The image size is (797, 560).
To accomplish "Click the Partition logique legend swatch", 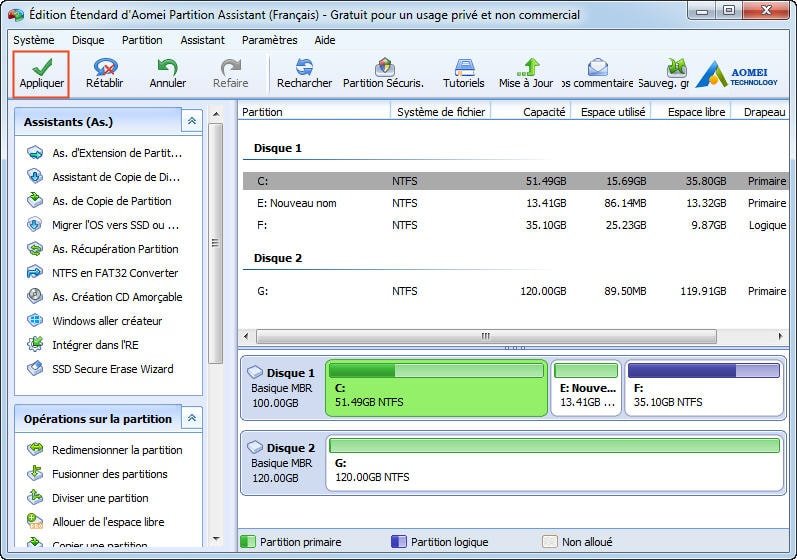I will 398,542.
